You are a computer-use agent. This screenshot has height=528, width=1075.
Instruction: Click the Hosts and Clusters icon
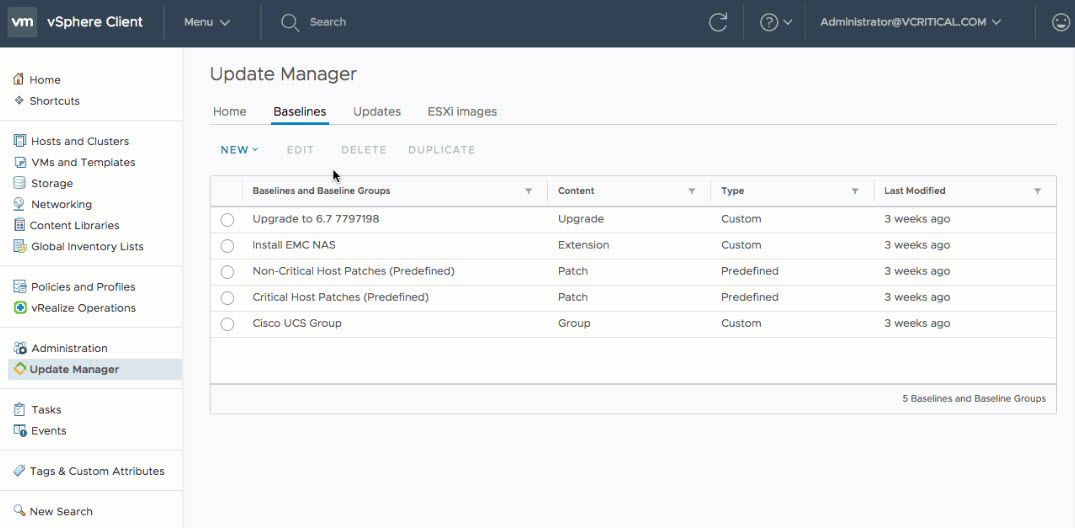[19, 141]
